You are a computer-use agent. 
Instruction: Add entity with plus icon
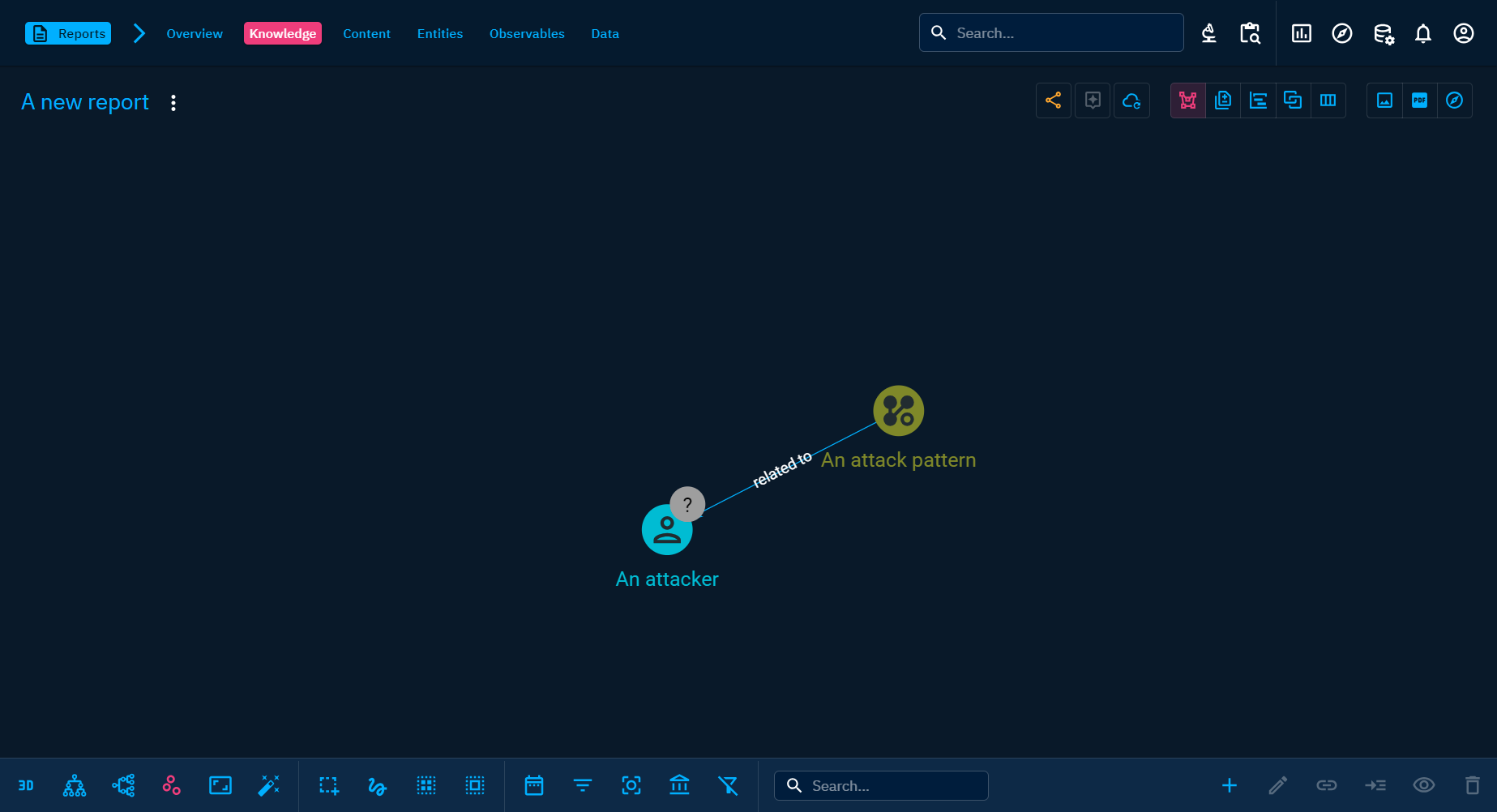click(x=1230, y=785)
